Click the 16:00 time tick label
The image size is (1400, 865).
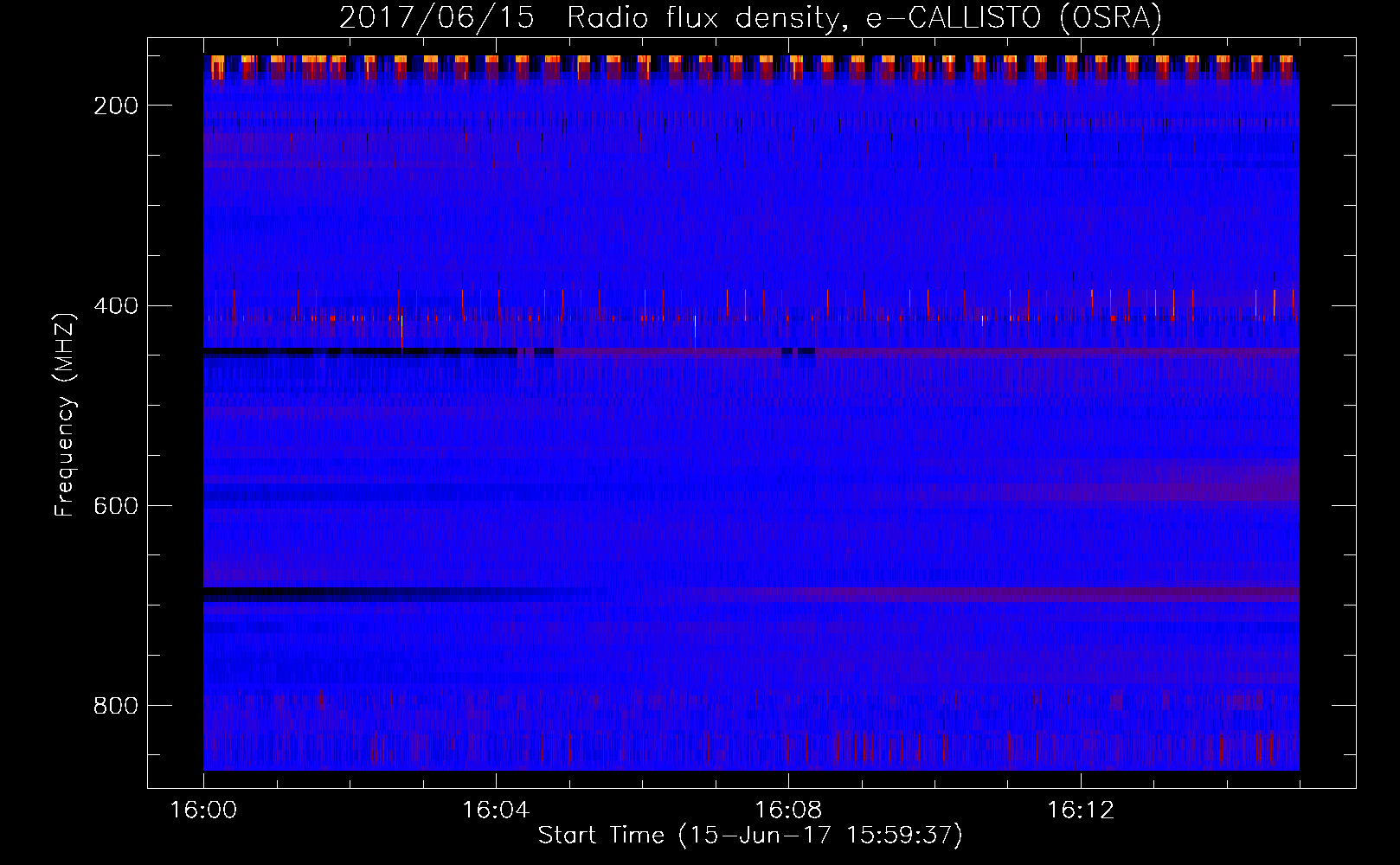pyautogui.click(x=203, y=811)
